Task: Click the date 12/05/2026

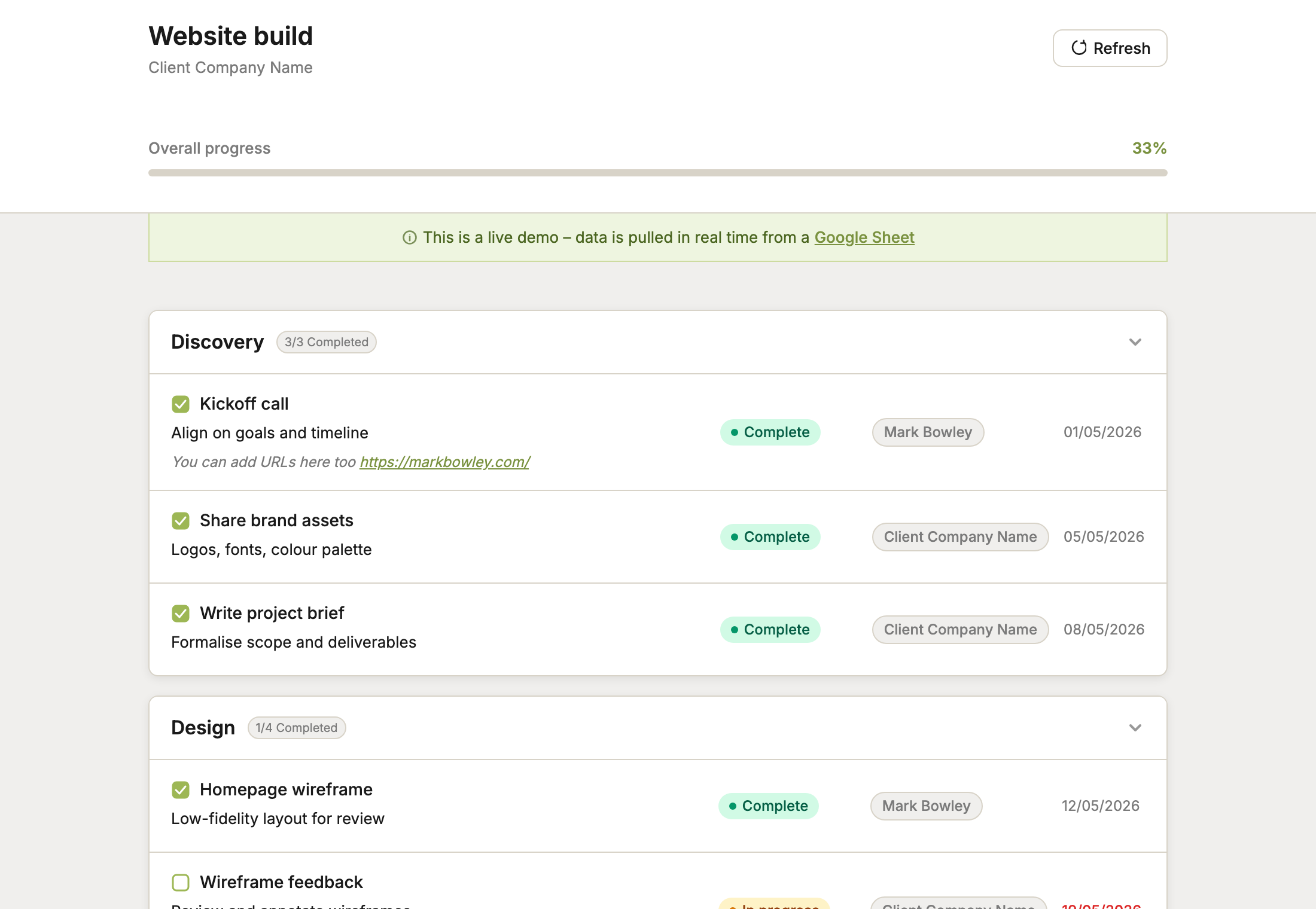Action: click(1100, 806)
